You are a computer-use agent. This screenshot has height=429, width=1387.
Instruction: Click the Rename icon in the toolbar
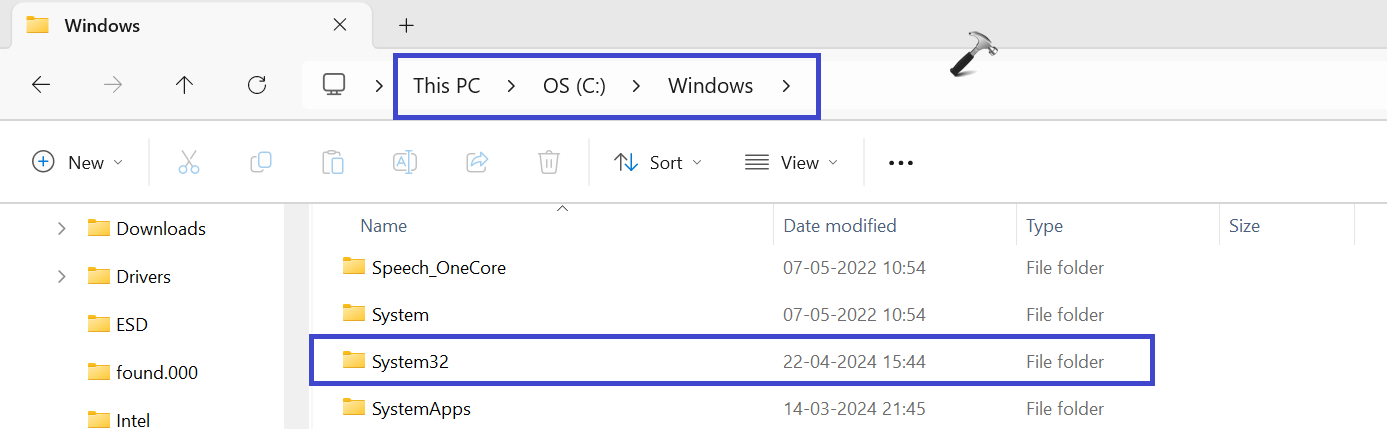click(x=405, y=162)
